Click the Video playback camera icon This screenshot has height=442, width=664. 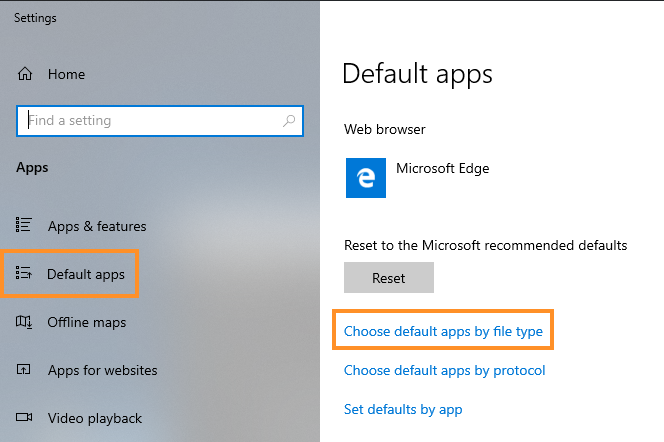[x=24, y=417]
